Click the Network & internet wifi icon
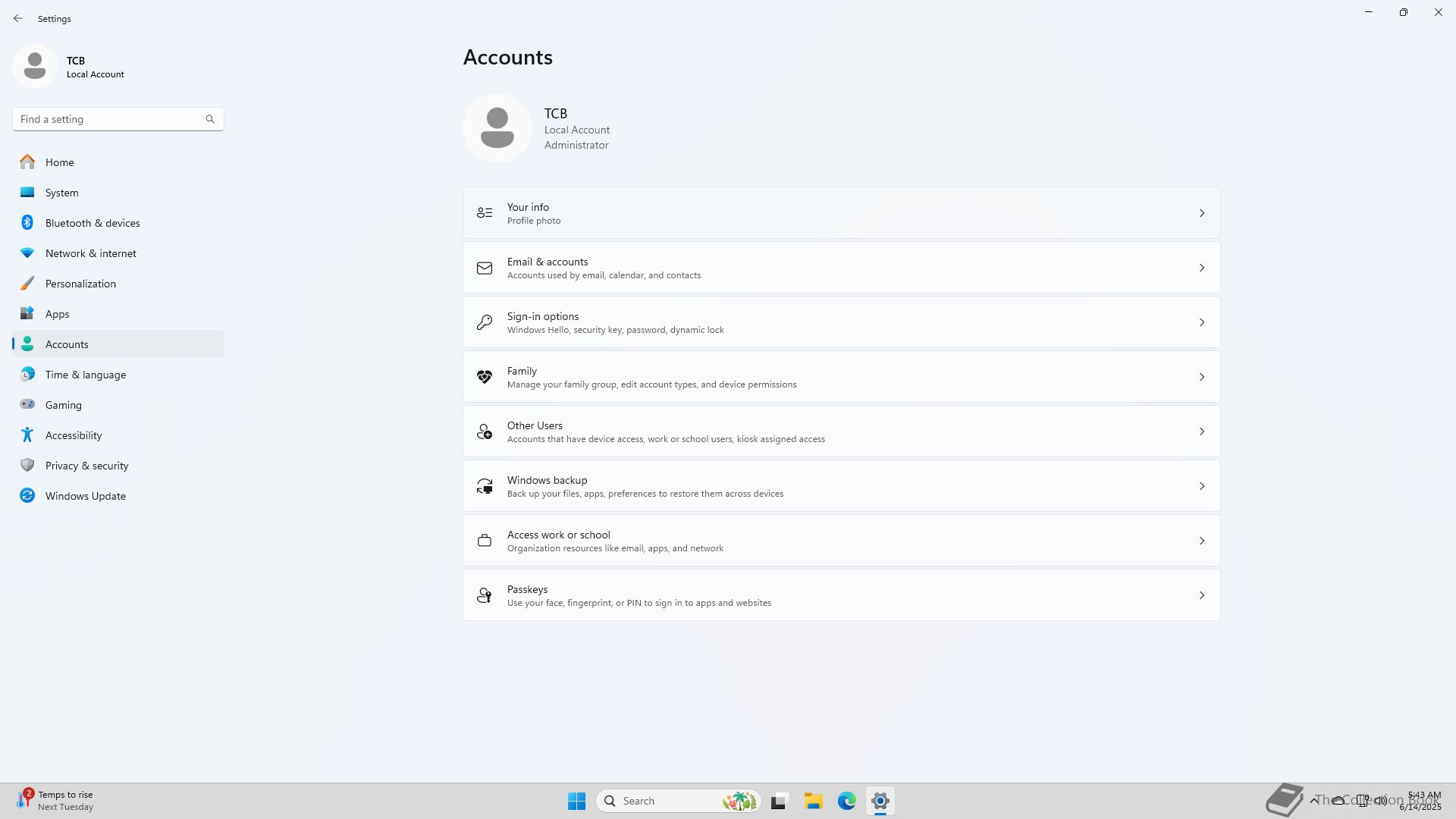 pos(27,253)
